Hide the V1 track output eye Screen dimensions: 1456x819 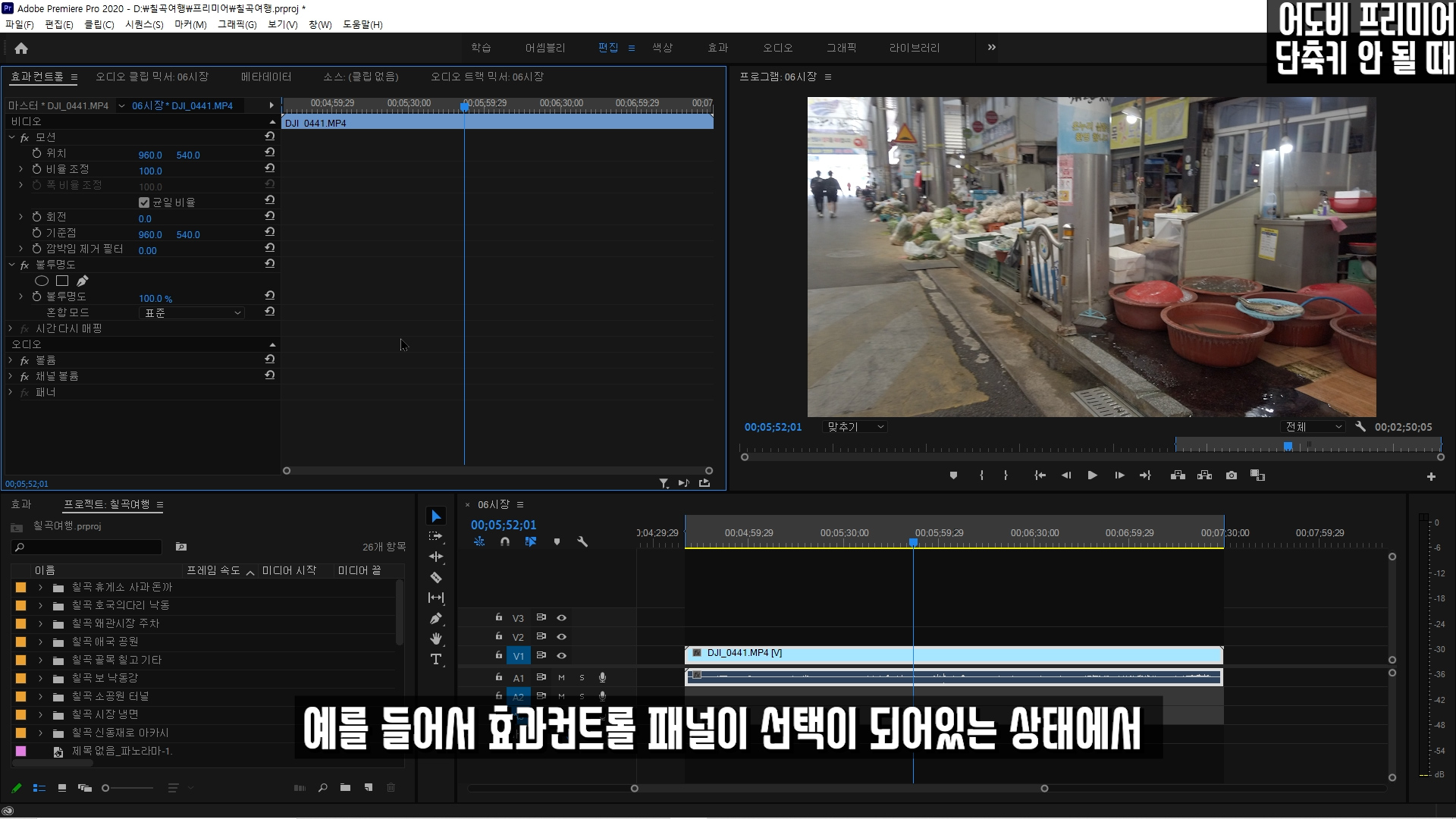point(562,656)
